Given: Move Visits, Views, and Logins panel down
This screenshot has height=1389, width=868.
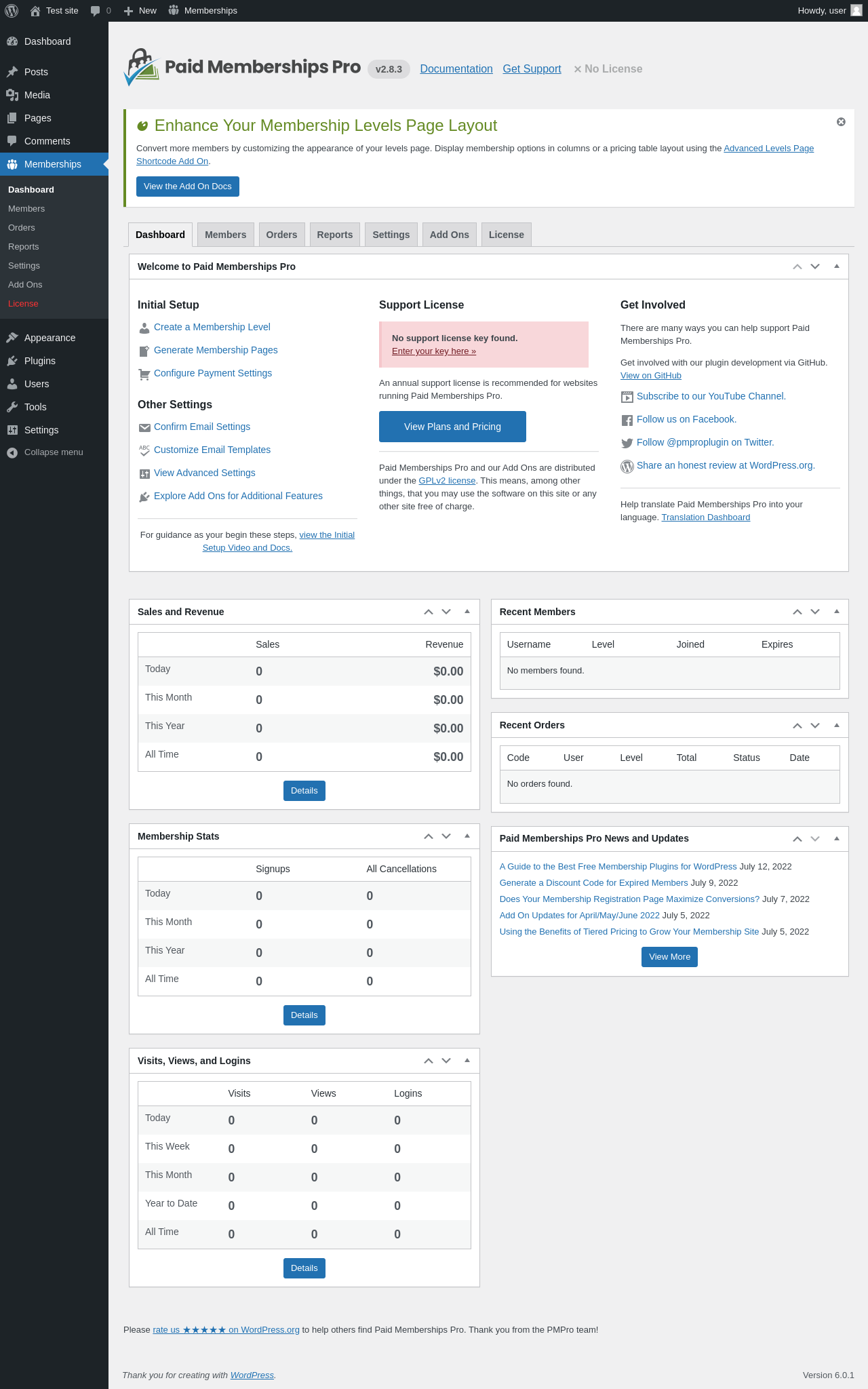Looking at the screenshot, I should coord(446,1061).
